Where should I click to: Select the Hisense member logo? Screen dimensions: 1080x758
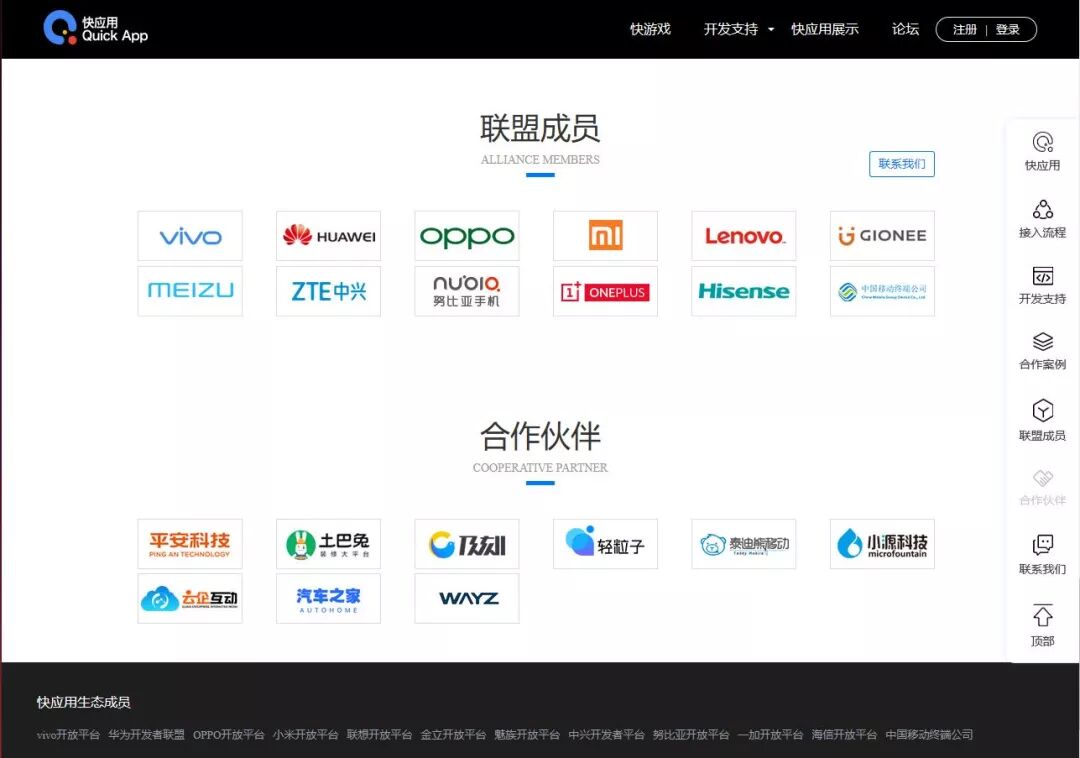(744, 291)
